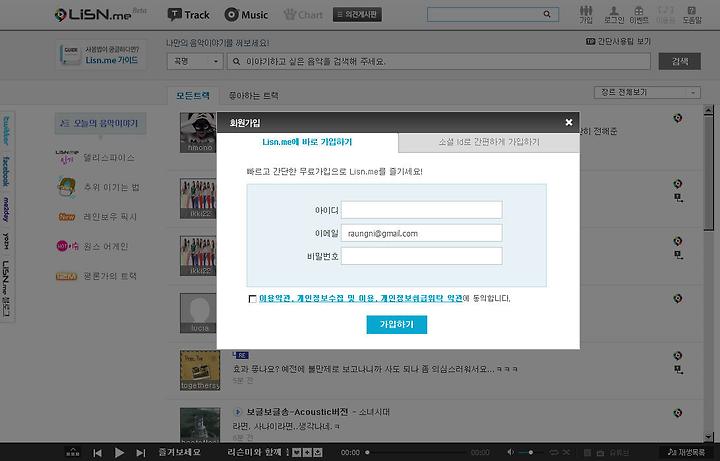The image size is (720, 461).
Task: Click the me2day side tab
Action: pyautogui.click(x=6, y=209)
